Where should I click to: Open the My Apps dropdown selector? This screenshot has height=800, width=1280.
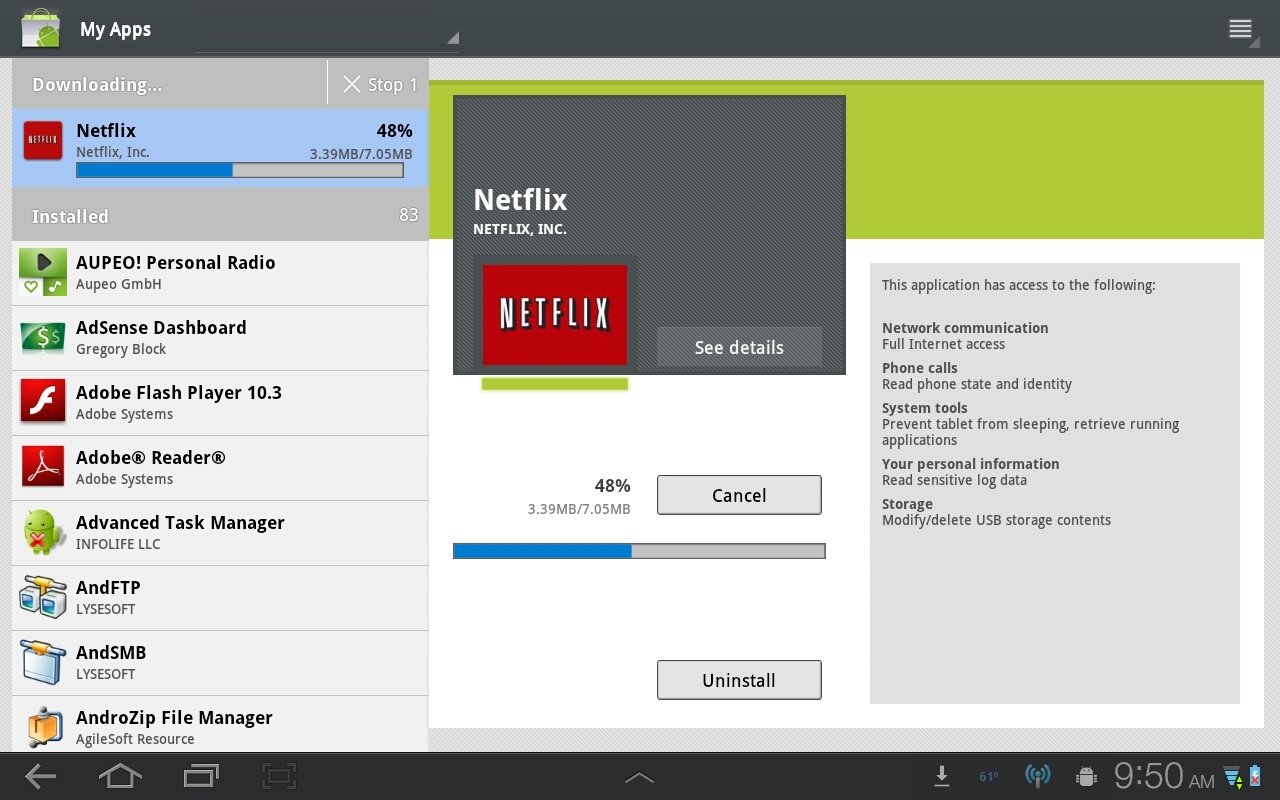point(327,30)
